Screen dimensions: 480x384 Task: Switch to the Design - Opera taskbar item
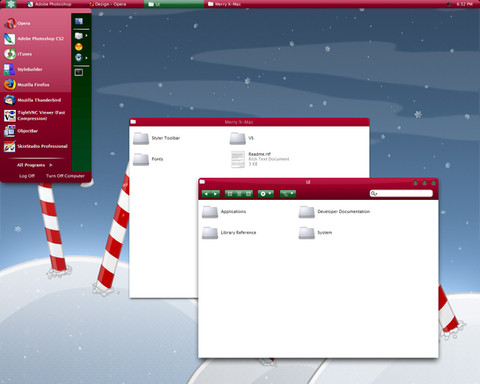click(x=108, y=4)
